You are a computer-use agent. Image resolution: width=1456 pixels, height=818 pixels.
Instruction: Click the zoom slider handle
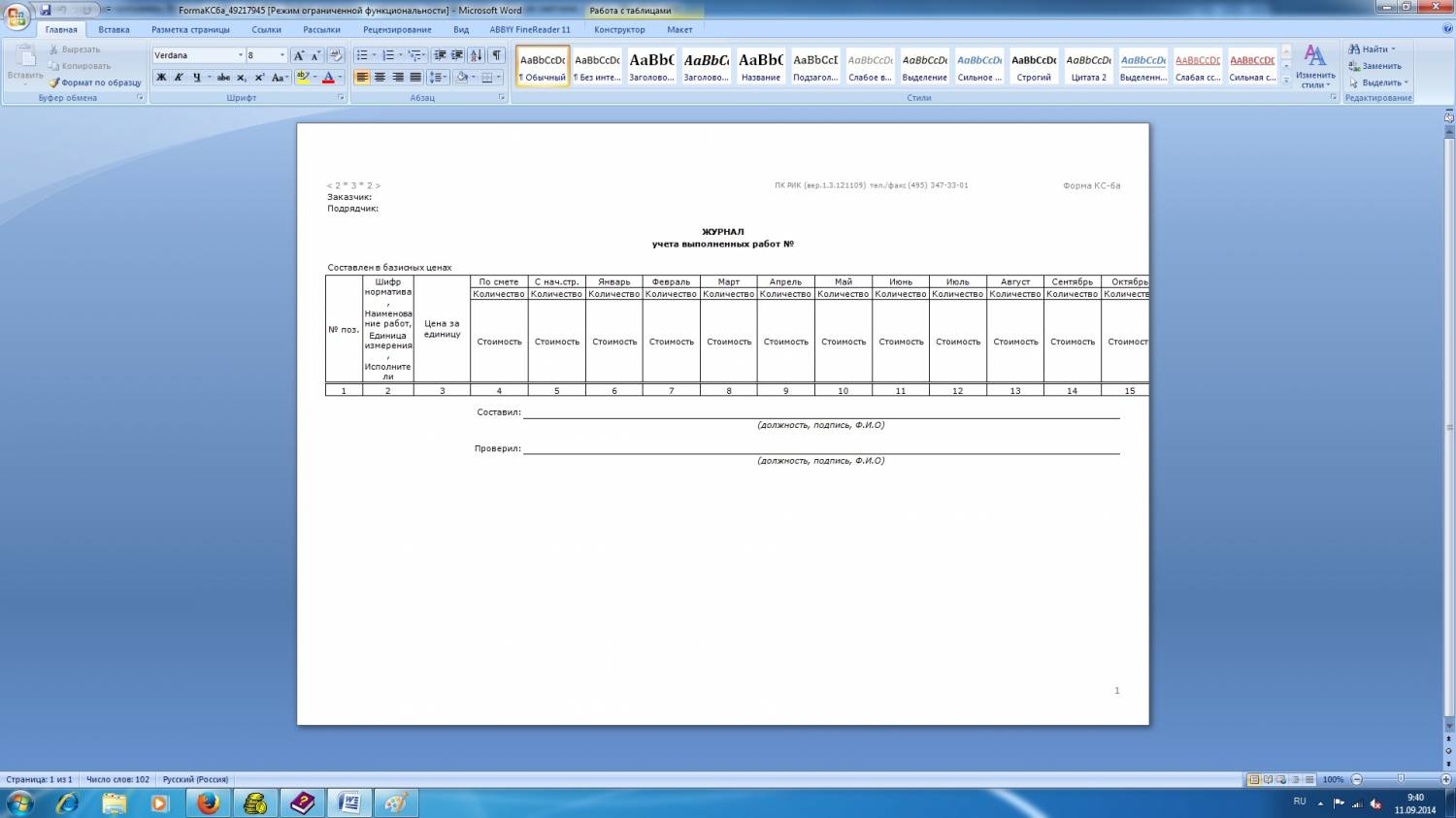coord(1400,779)
